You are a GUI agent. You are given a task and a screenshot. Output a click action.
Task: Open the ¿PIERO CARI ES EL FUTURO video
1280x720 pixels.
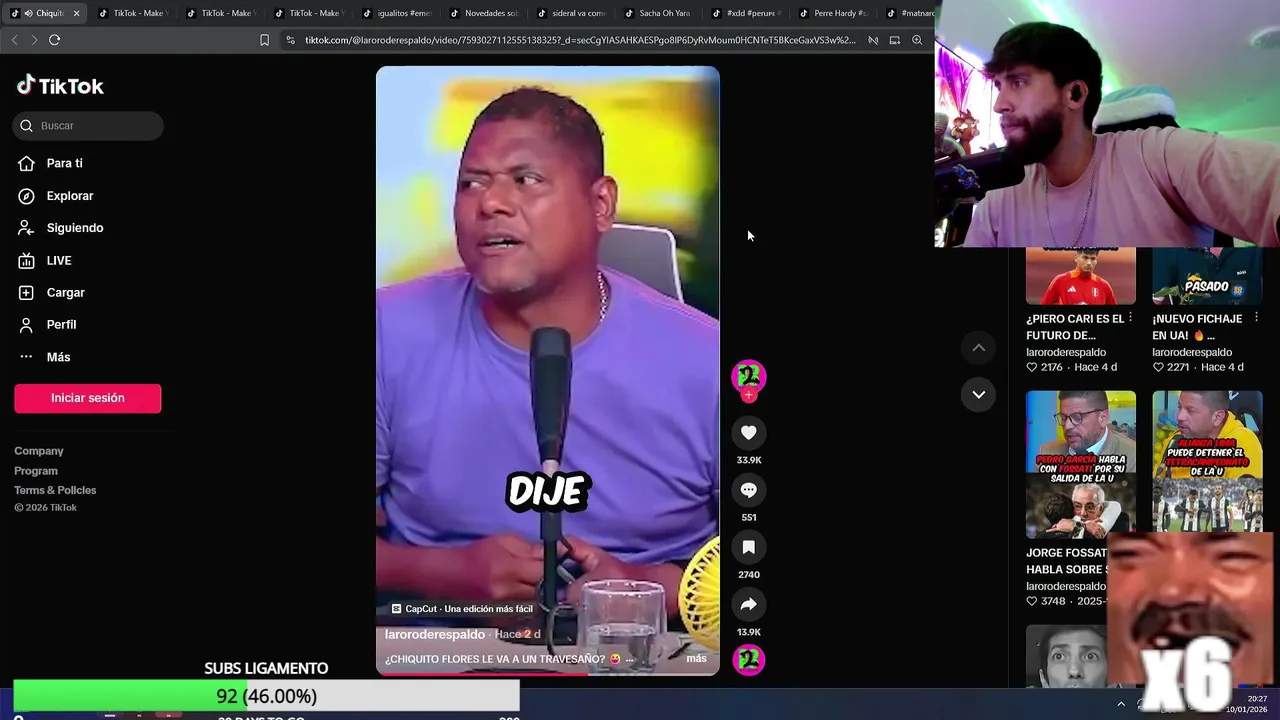pos(1081,276)
